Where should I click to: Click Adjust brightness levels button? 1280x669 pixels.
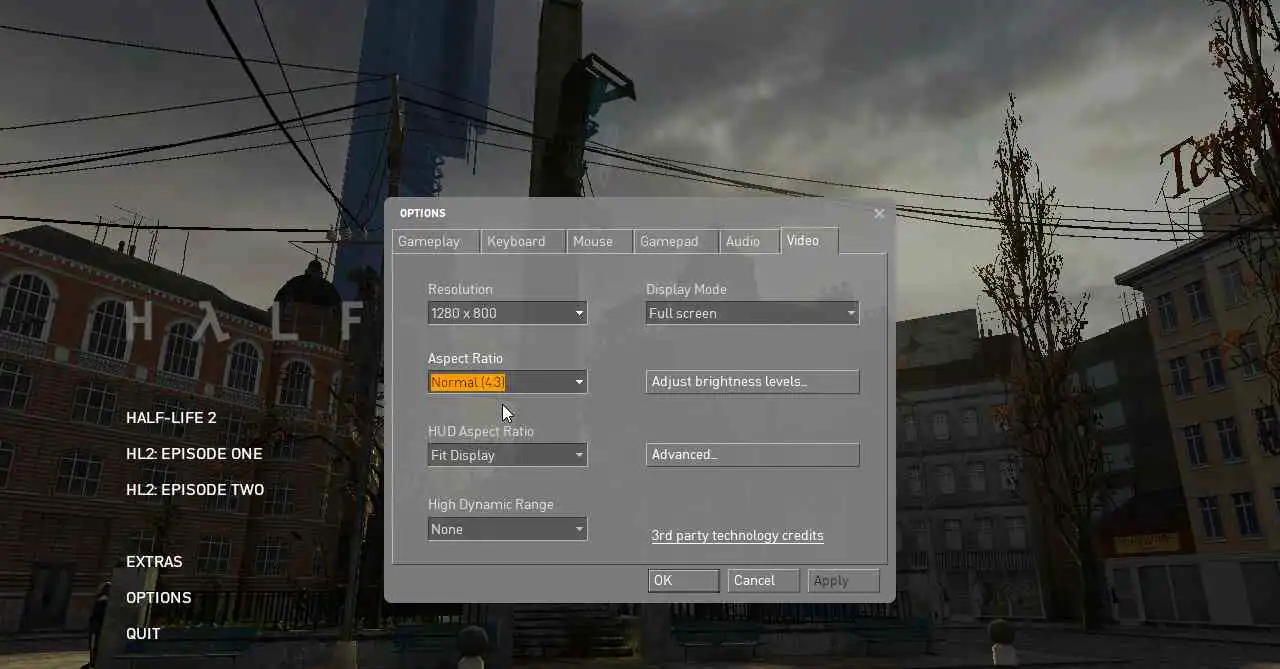coord(752,381)
